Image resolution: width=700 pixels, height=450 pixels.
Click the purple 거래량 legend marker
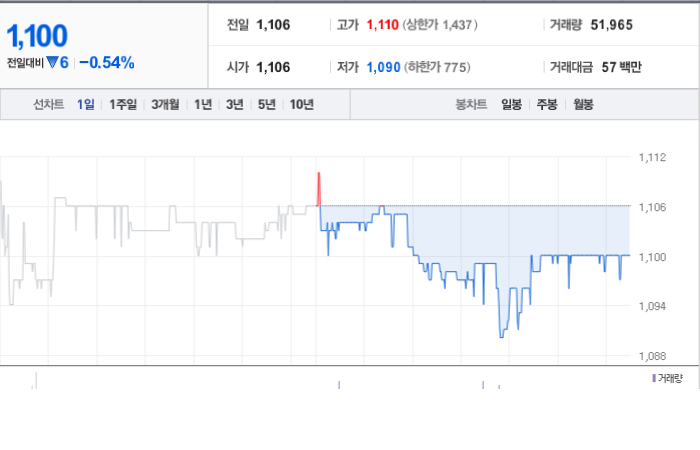click(x=654, y=378)
